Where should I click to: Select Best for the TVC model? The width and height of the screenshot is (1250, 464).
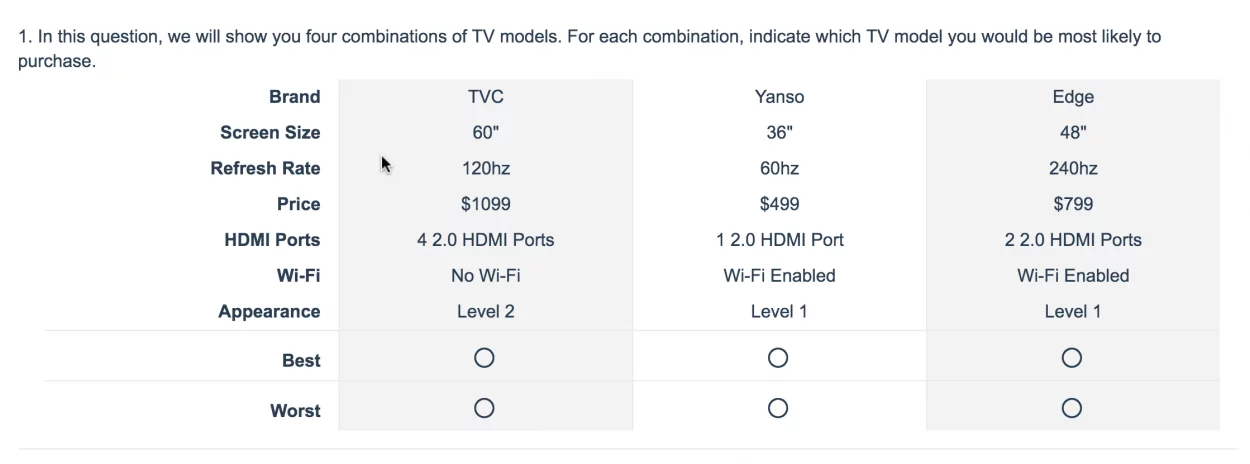tap(485, 358)
